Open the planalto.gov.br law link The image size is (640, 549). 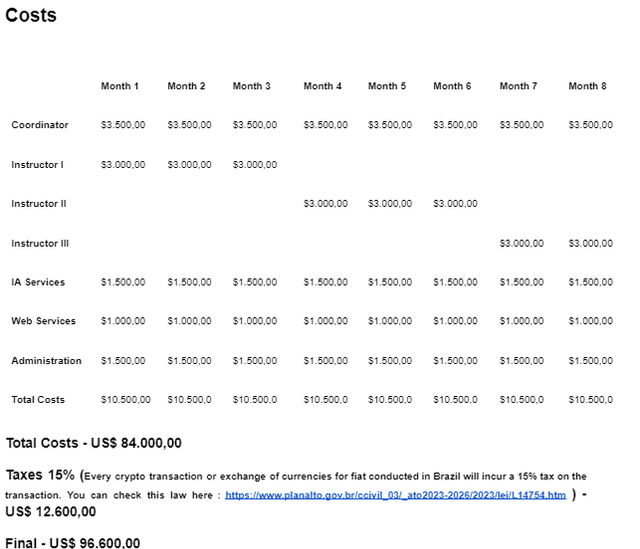coord(395,495)
